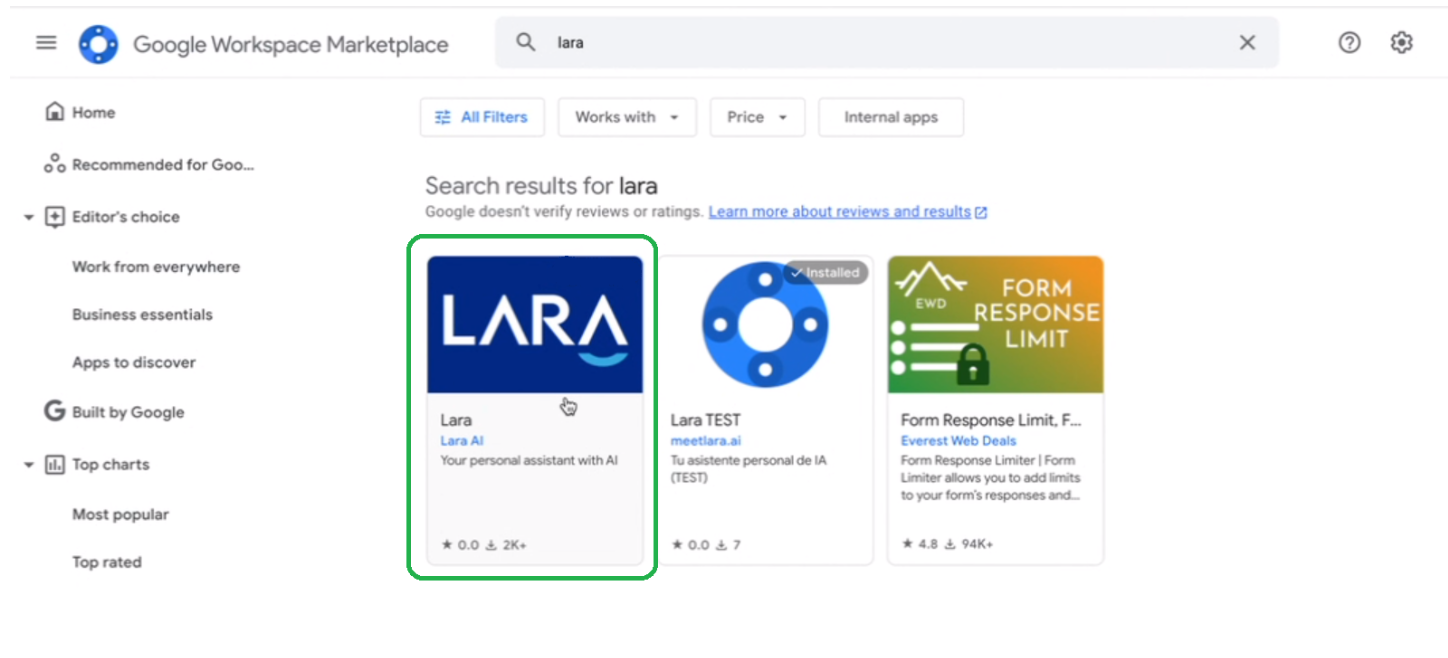This screenshot has height=658, width=1448.
Task: Click the Google G icon
Action: [55, 411]
